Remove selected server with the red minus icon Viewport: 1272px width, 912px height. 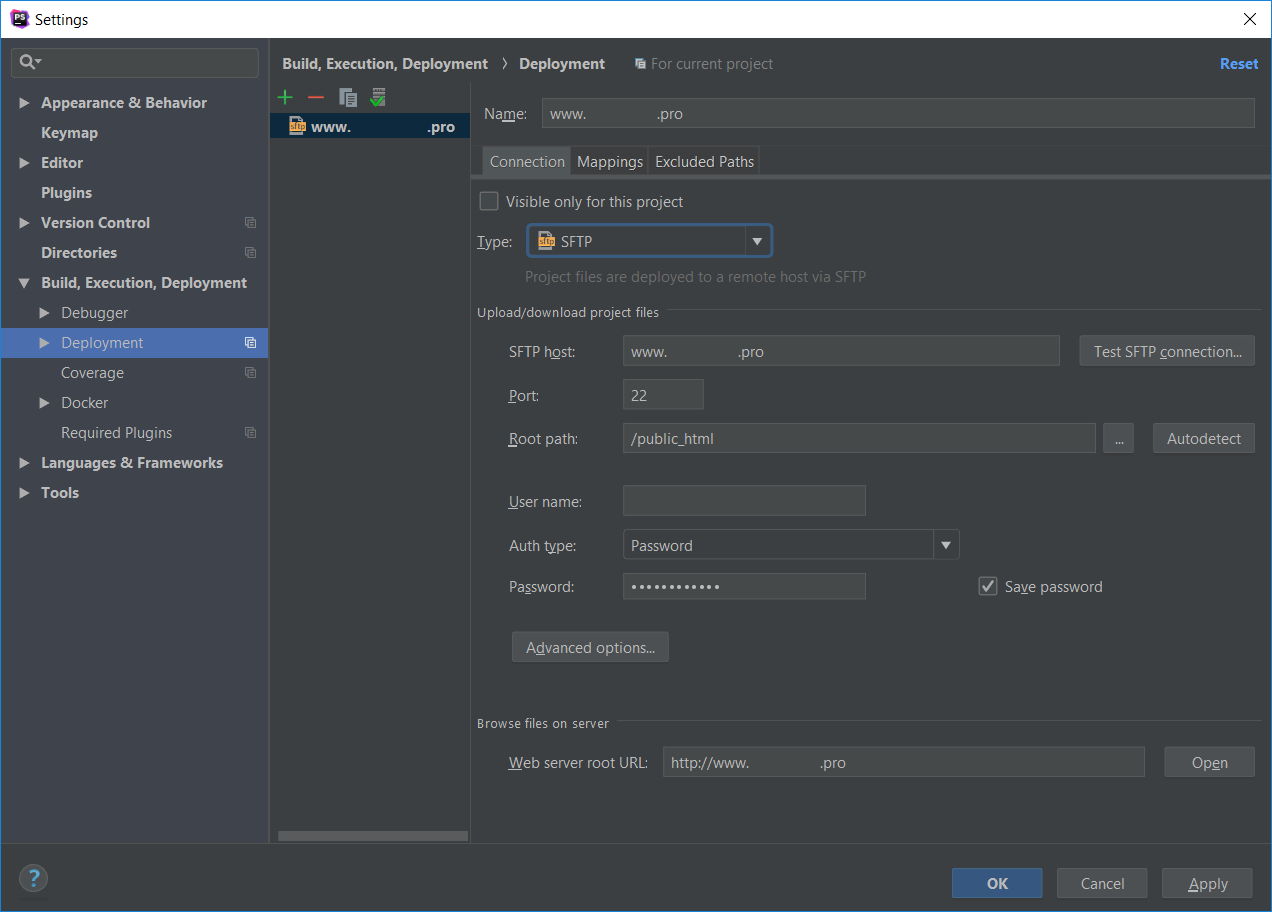point(316,97)
